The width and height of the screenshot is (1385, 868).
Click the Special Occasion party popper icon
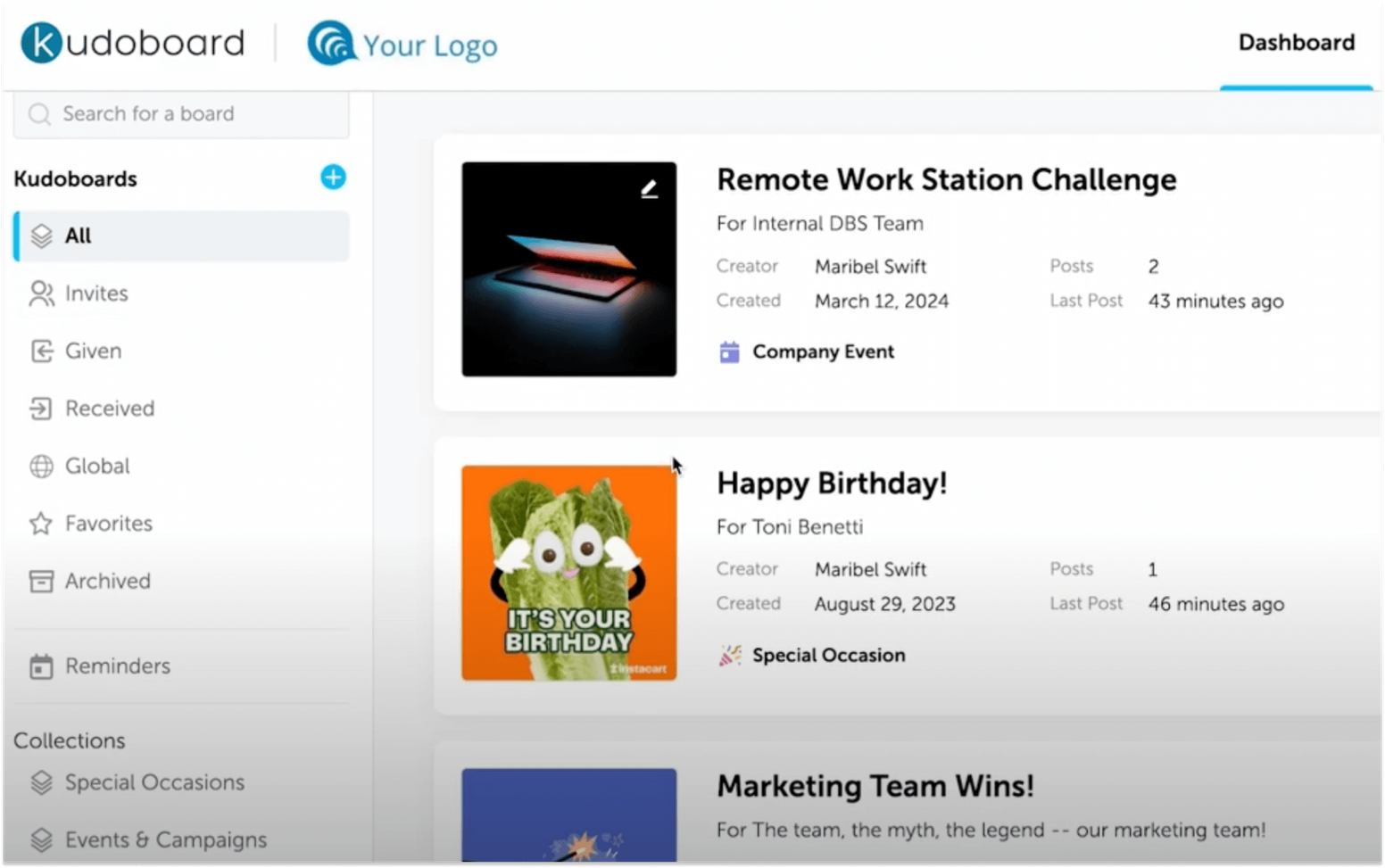(x=730, y=656)
